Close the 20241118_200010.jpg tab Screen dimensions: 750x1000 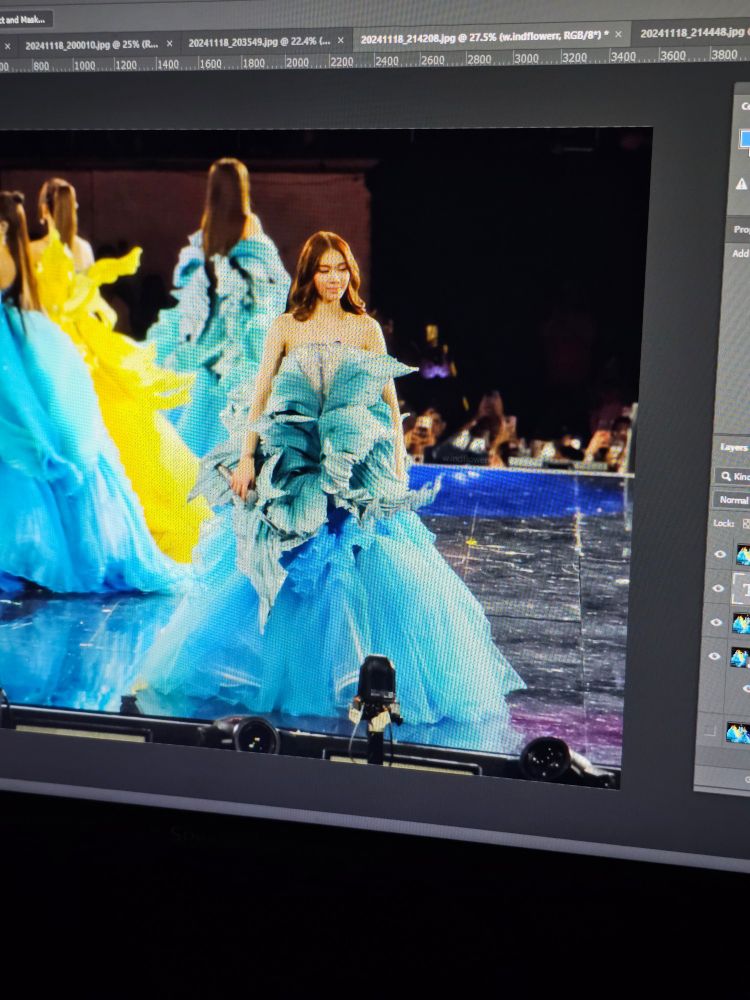169,43
